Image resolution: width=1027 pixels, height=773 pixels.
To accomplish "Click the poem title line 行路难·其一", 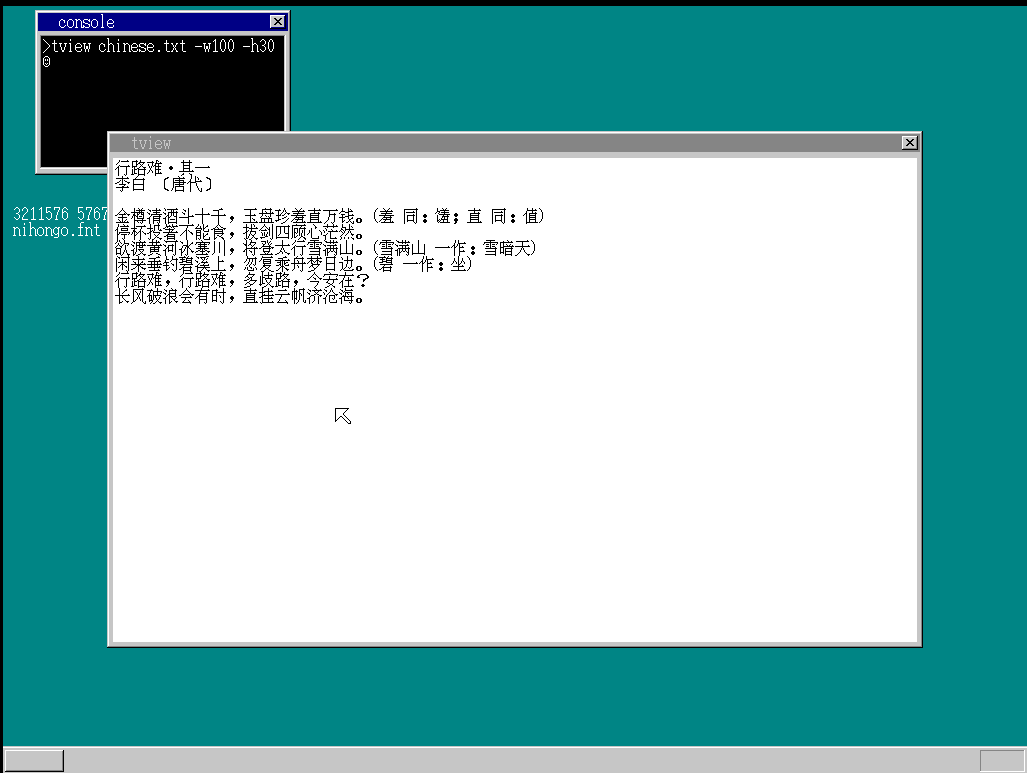I will pos(162,168).
